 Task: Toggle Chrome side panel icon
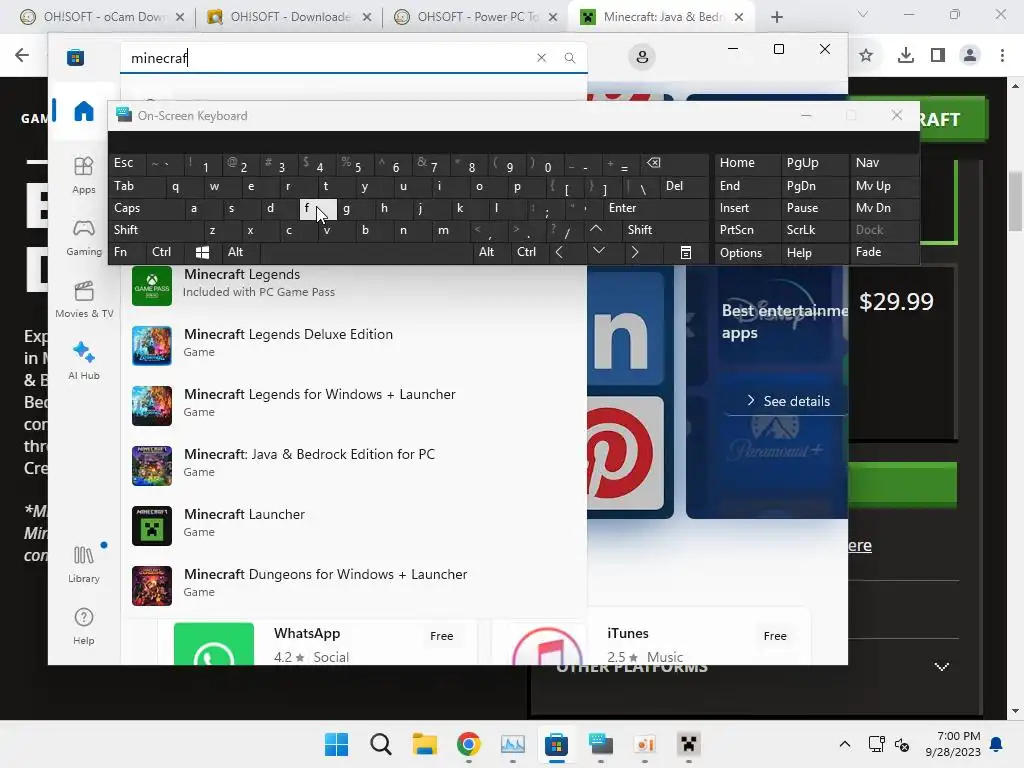pos(938,56)
